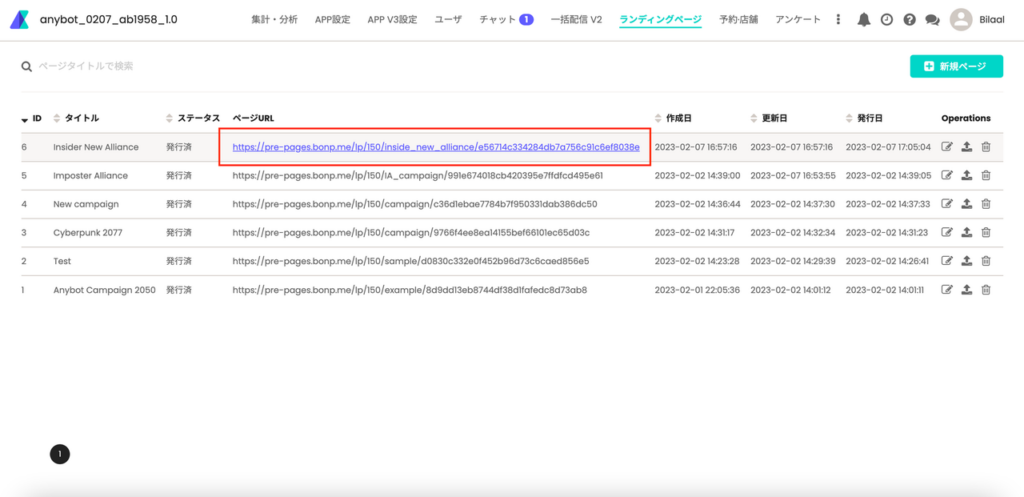Click the clock history icon
Screen dimensions: 1024x497
point(886,19)
